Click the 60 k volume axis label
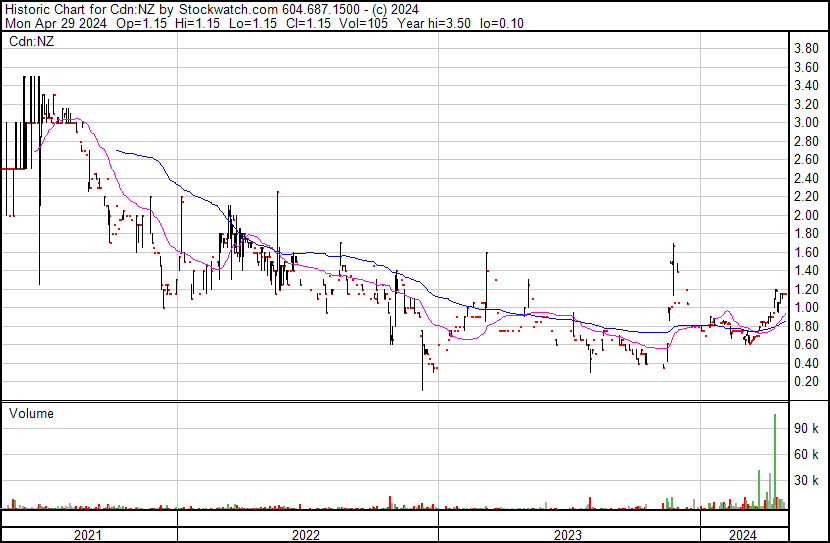Screen dimensions: 830x543 (806, 454)
